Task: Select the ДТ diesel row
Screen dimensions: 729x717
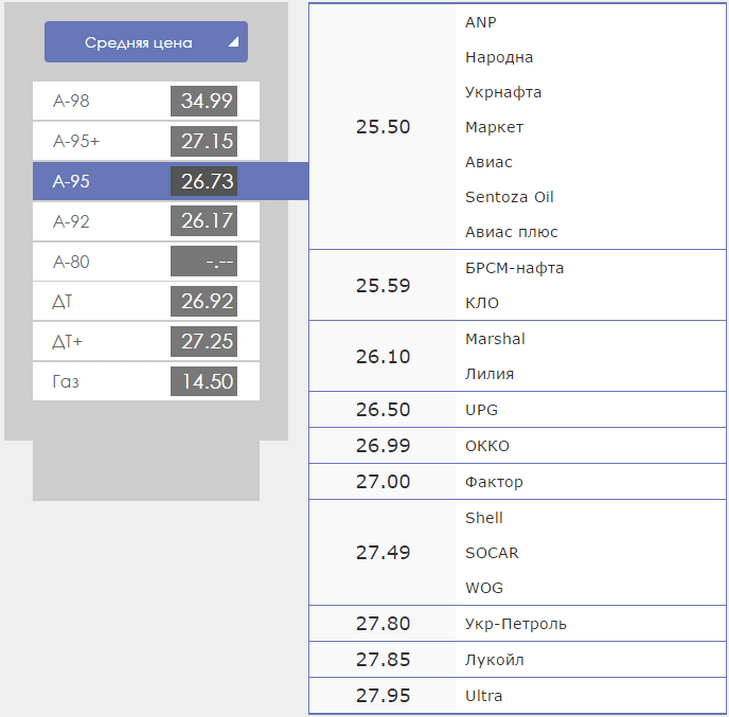Action: point(146,301)
